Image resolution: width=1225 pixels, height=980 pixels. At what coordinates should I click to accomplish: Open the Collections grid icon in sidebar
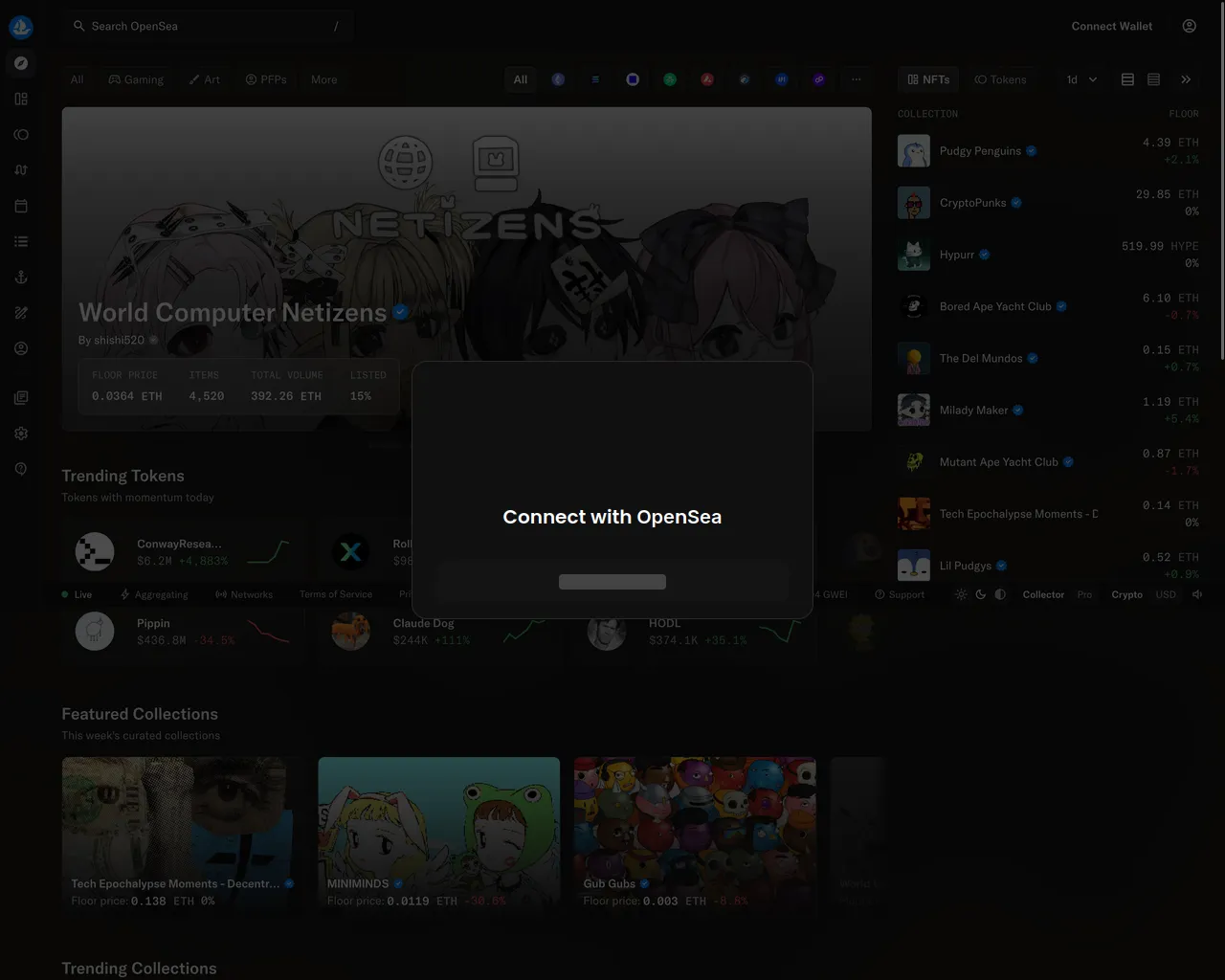[x=21, y=99]
